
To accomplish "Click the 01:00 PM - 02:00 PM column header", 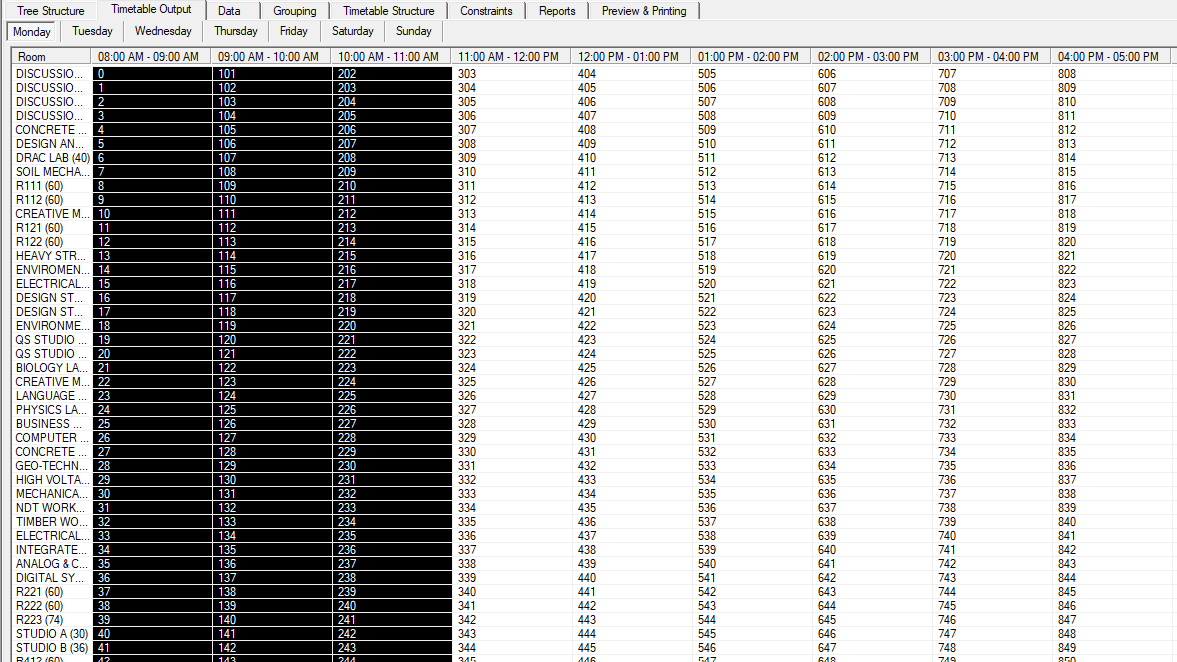I will tap(751, 56).
